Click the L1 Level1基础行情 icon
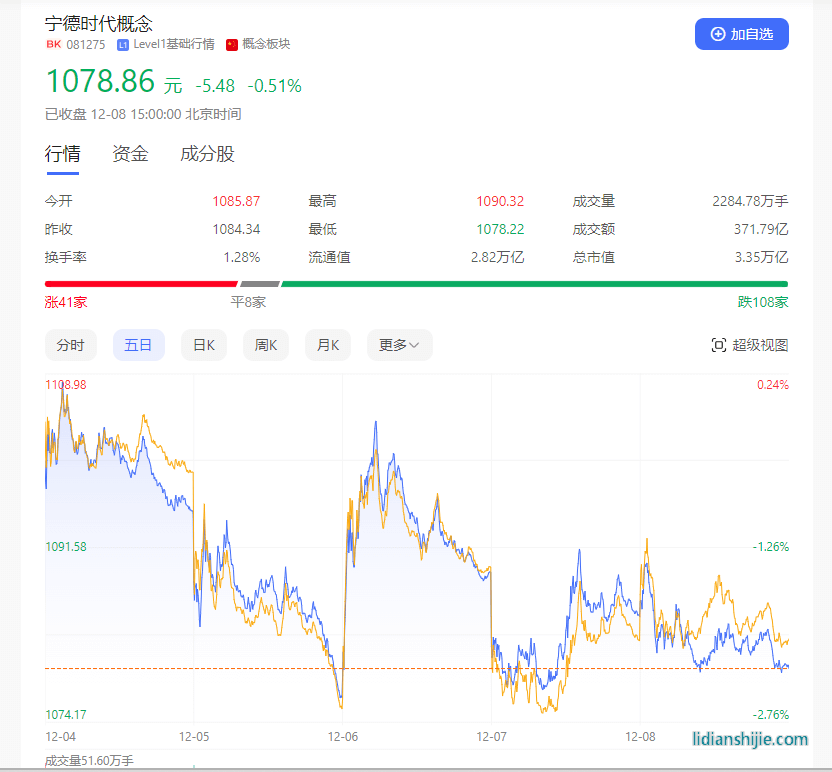832x772 pixels. pyautogui.click(x=123, y=45)
